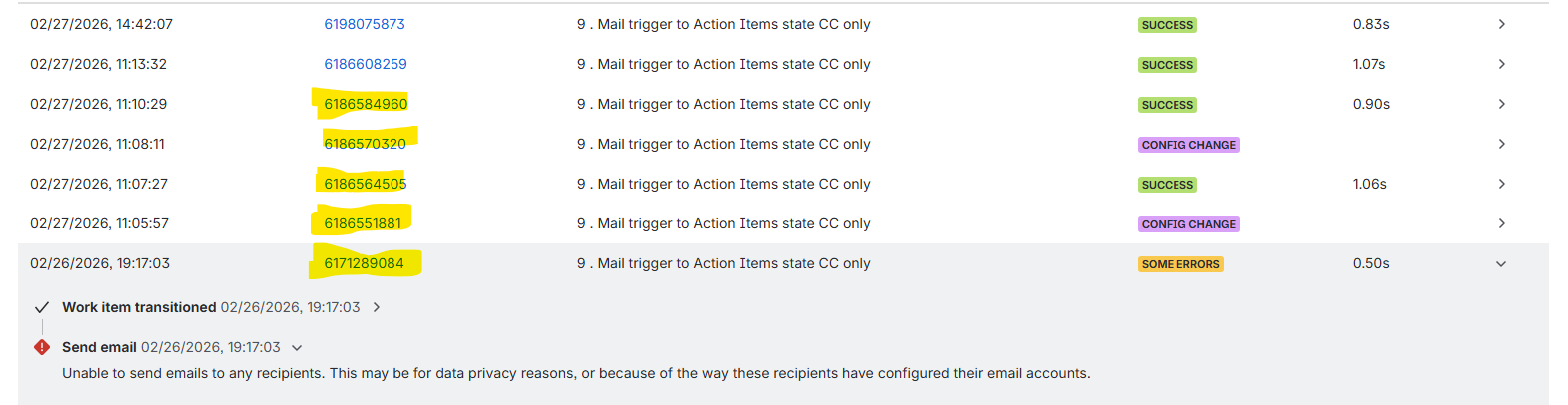This screenshot has width=1568, height=405.
Task: Open highlighted entry 6171289084
Action: (x=365, y=263)
